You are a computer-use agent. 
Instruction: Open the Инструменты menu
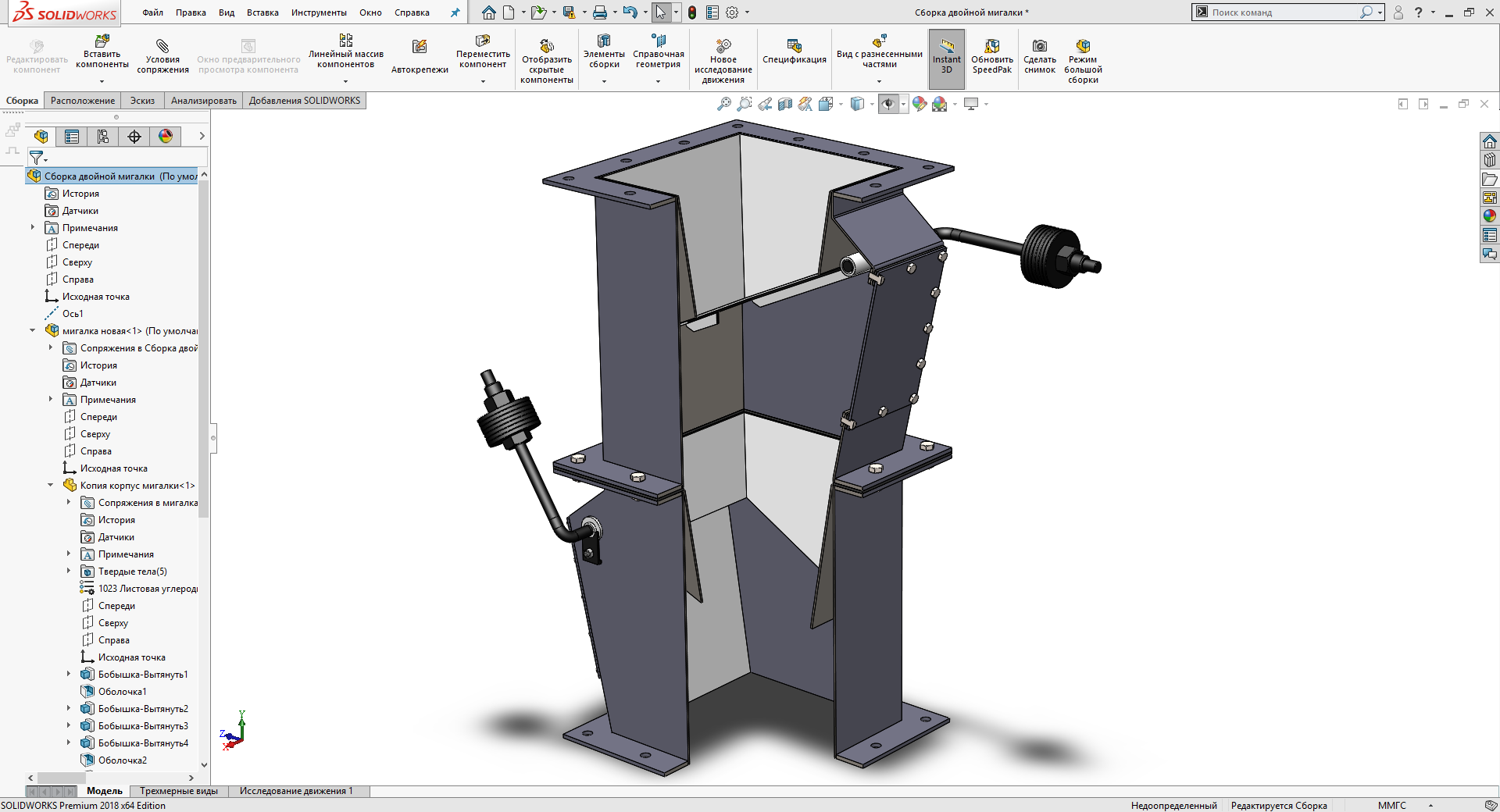[319, 12]
